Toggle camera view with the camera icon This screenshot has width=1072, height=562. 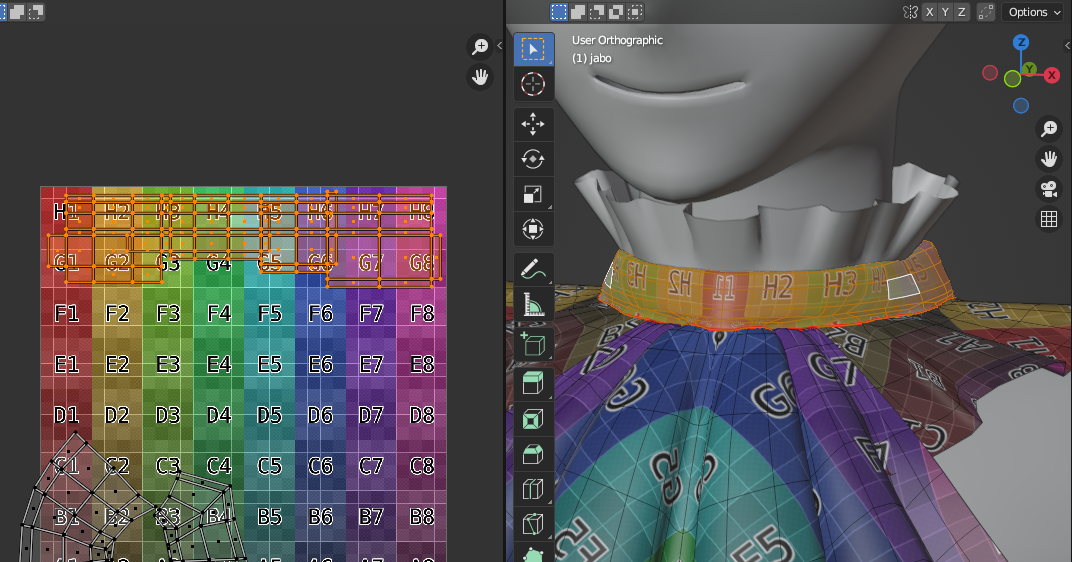click(x=1049, y=189)
